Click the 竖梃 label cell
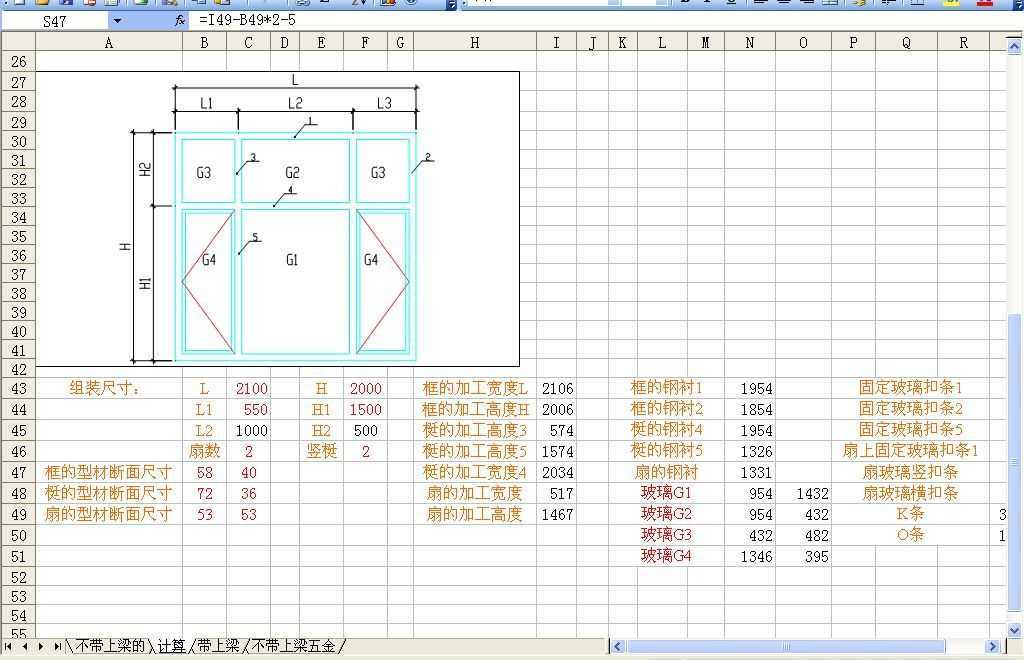 pos(321,451)
